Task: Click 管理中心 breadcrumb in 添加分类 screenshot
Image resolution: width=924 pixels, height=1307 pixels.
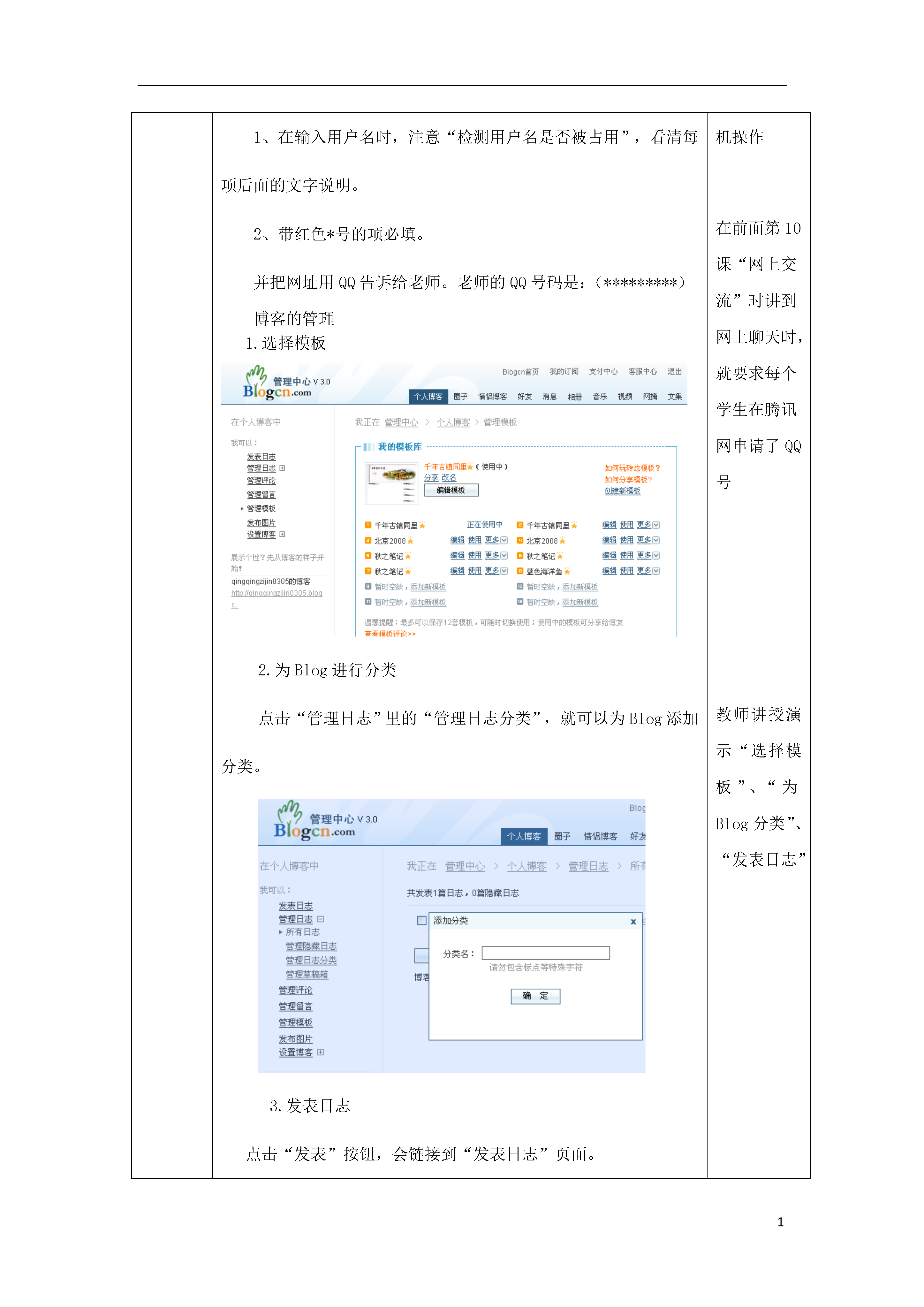Action: (x=465, y=866)
